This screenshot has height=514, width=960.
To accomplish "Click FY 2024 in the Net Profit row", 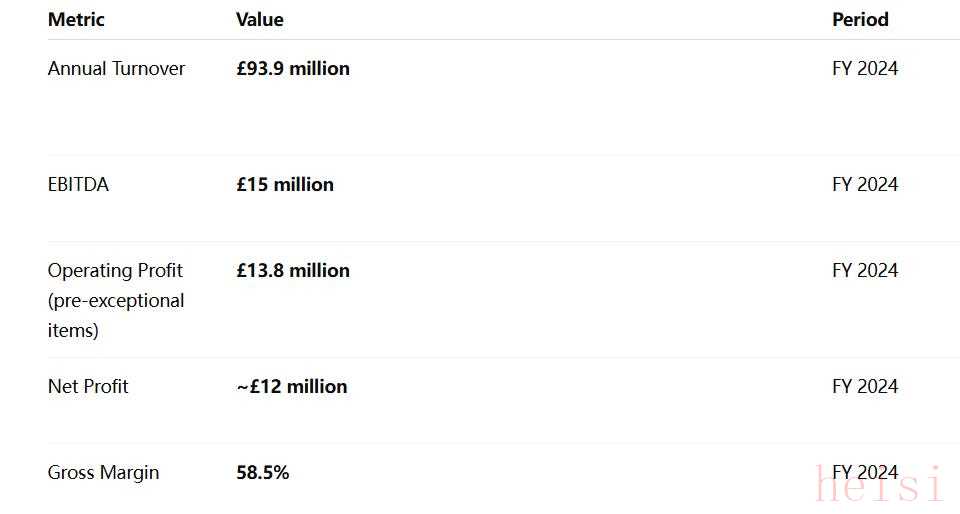I will pos(865,386).
